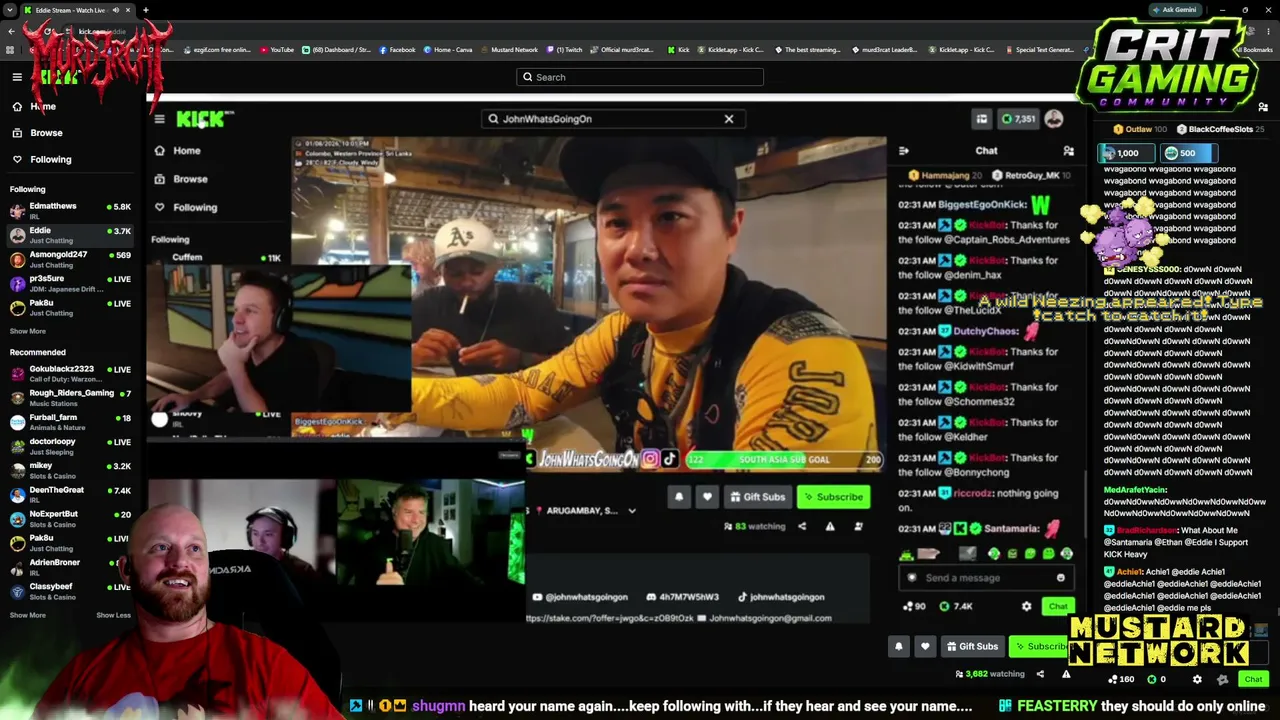Share the embedded stream via the share icon
Image resolution: width=1280 pixels, height=720 pixels.
(802, 526)
